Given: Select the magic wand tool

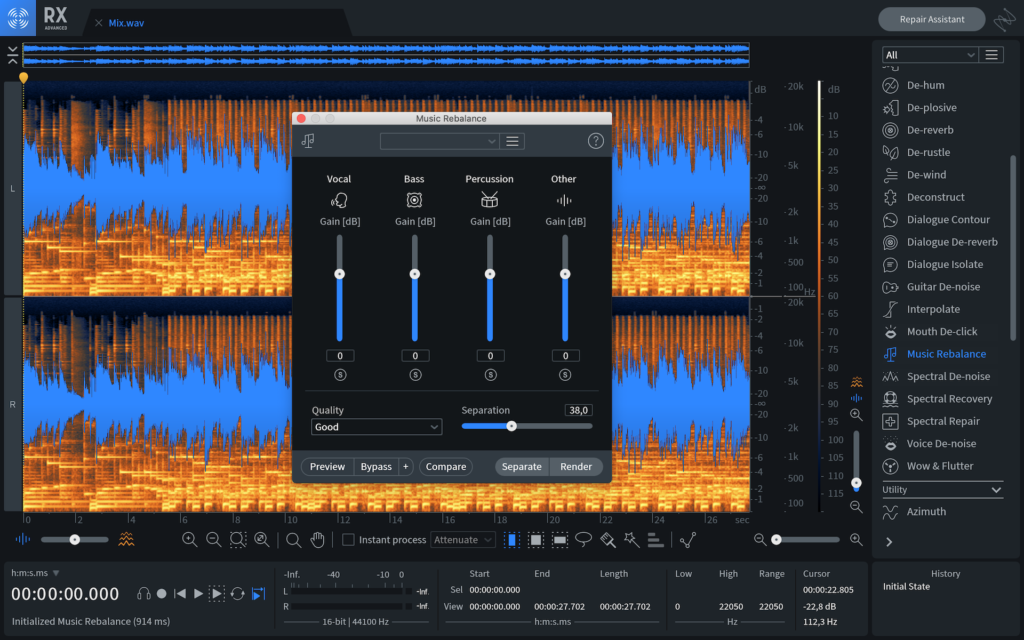Looking at the screenshot, I should pyautogui.click(x=631, y=540).
